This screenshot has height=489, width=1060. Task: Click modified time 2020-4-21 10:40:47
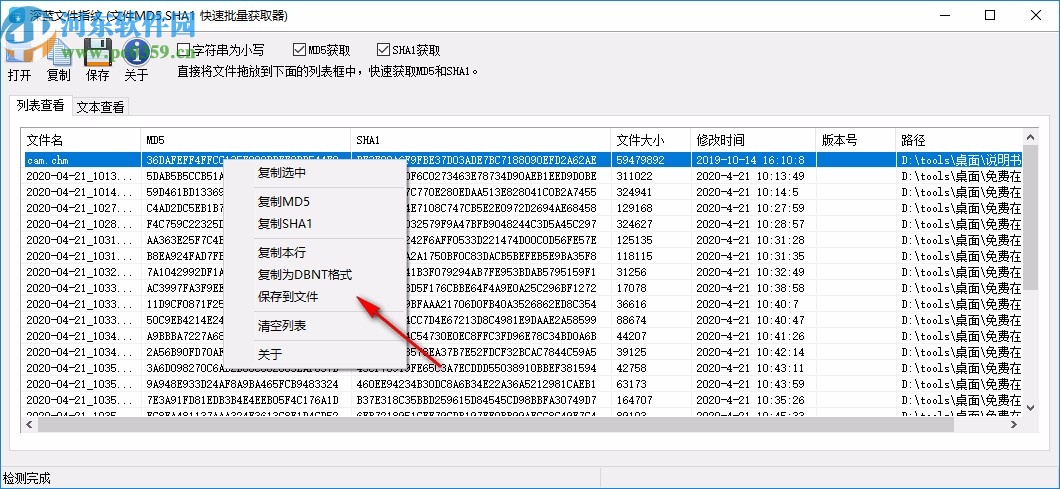pos(751,321)
